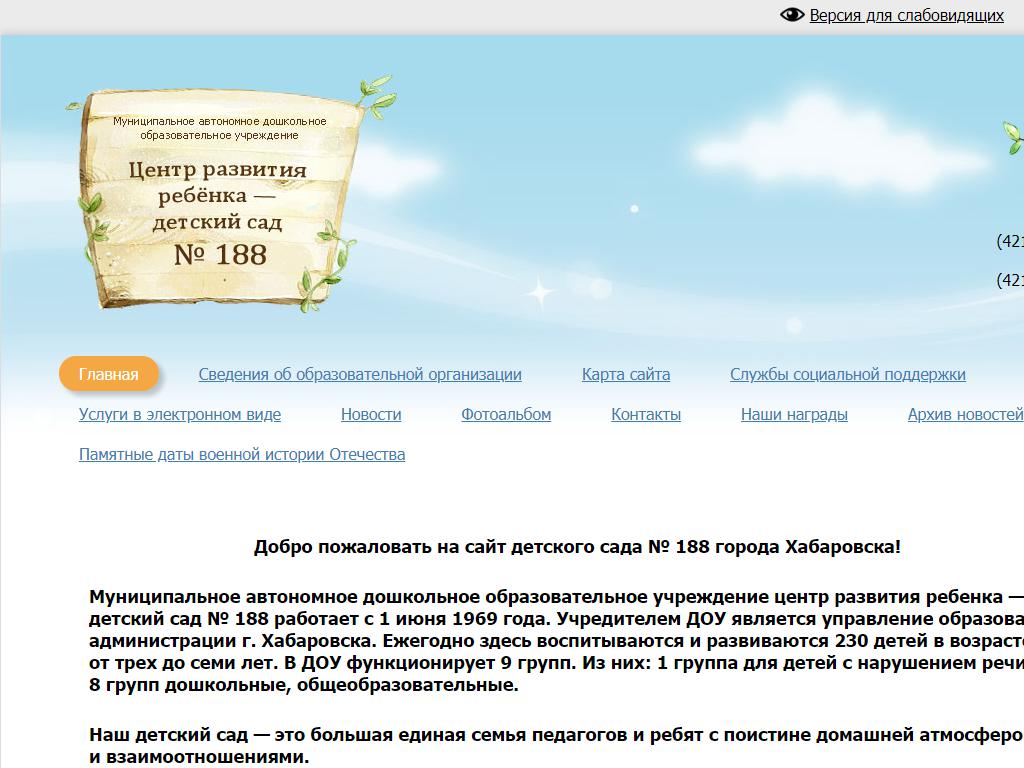1024x768 pixels.
Task: Click the eye icon for visually impaired version
Action: click(792, 15)
